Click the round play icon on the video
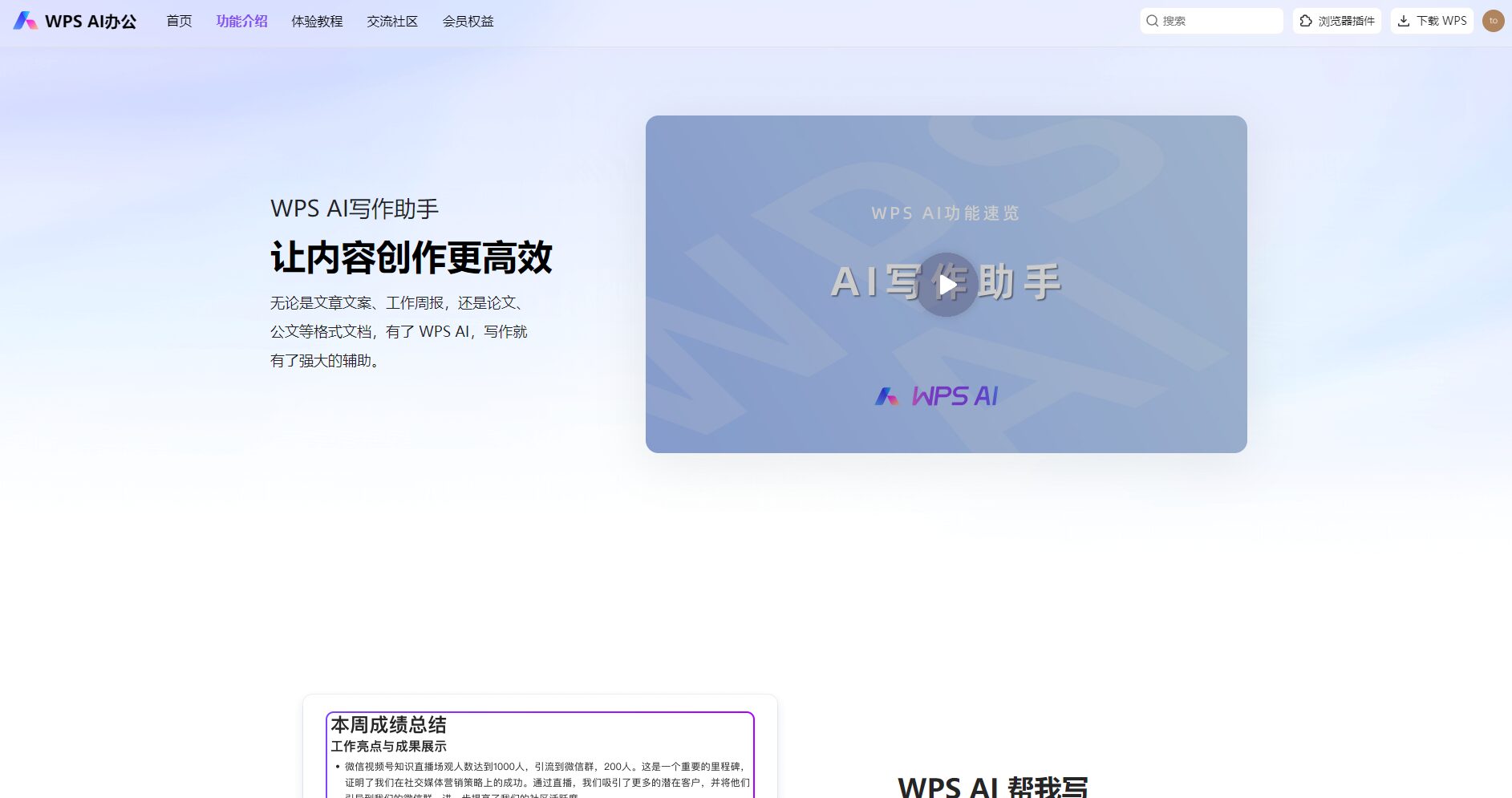Screen dimensions: 1512x798 pyautogui.click(x=947, y=284)
